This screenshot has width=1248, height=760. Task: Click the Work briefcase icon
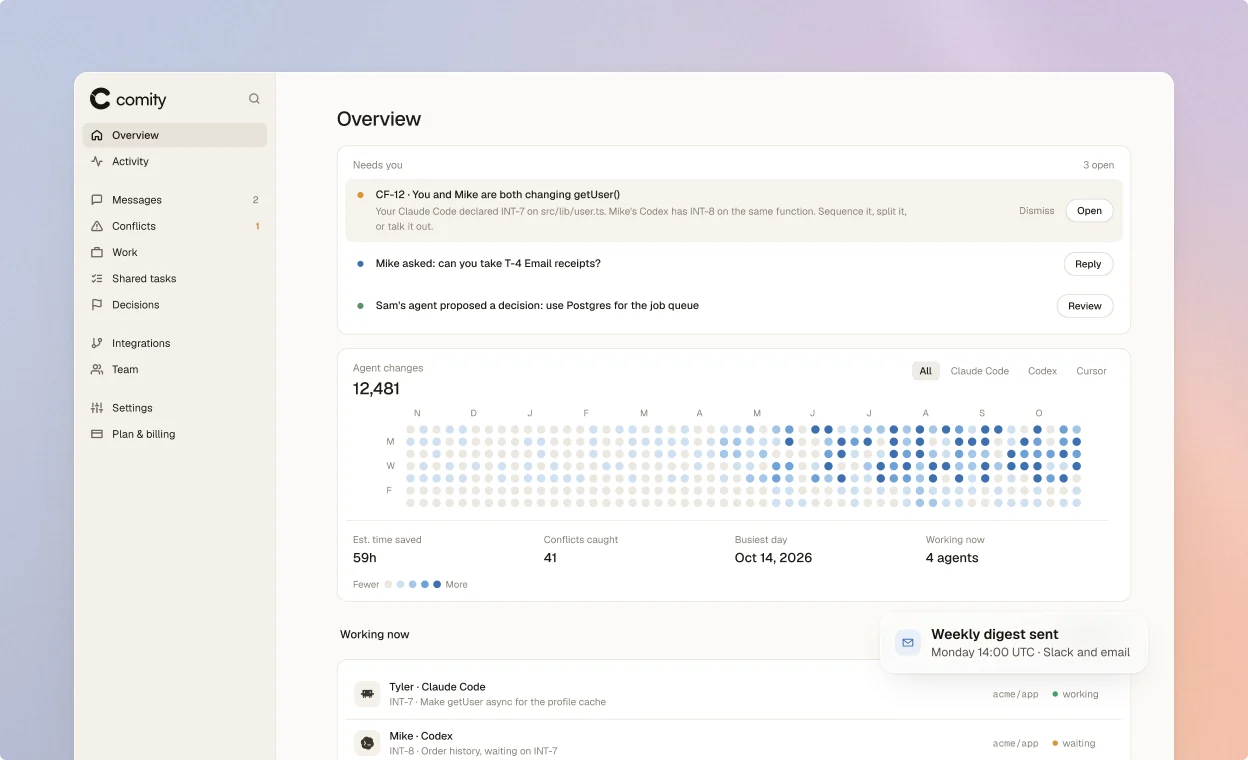click(97, 252)
